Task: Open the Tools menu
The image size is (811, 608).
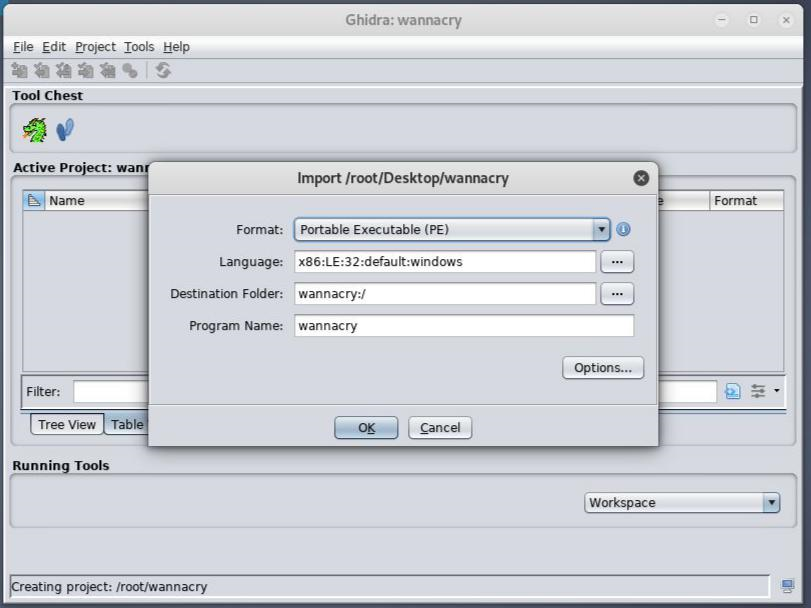Action: pos(139,47)
